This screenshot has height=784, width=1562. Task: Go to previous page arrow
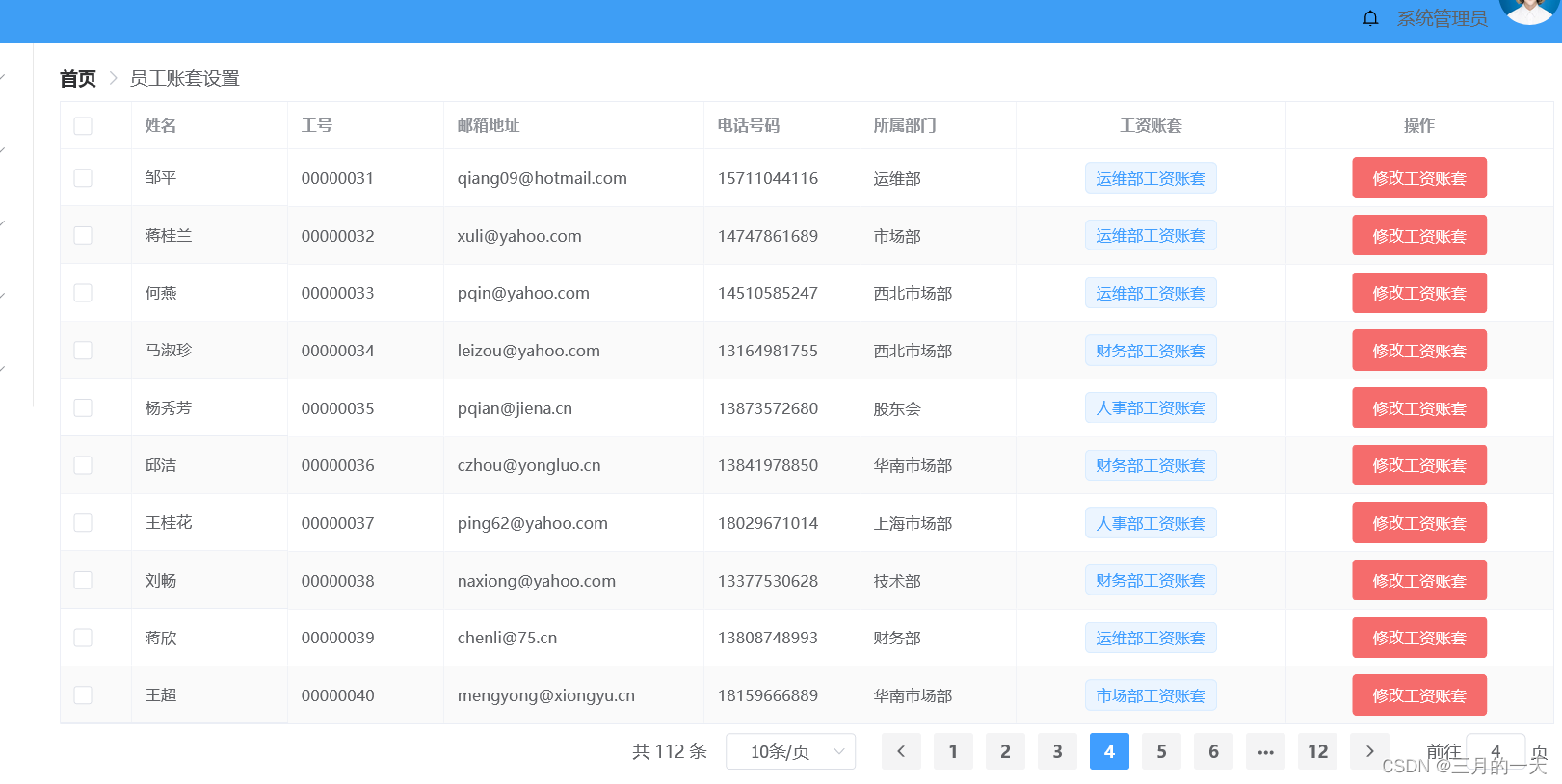tap(901, 751)
